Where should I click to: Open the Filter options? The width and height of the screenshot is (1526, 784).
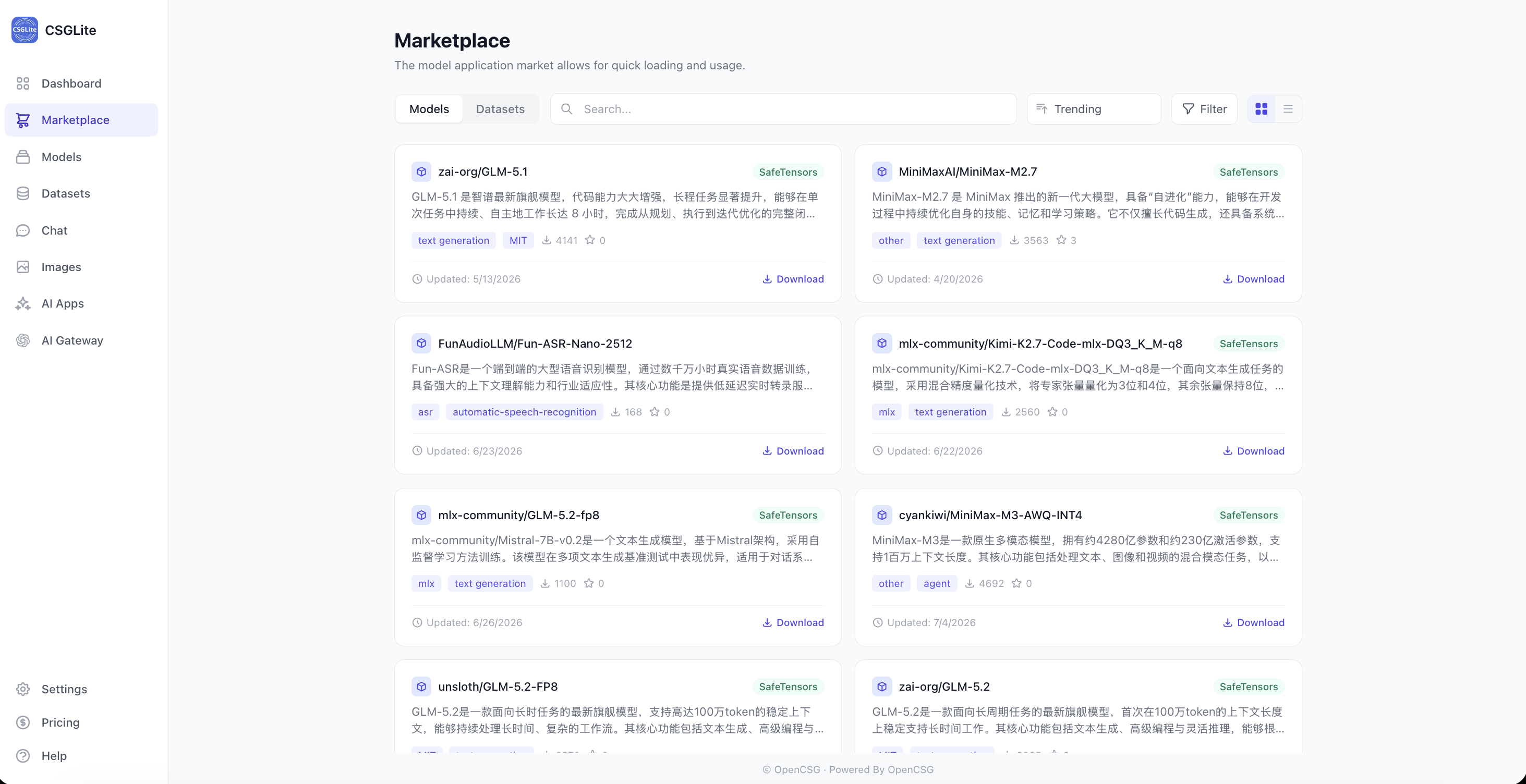[1204, 109]
